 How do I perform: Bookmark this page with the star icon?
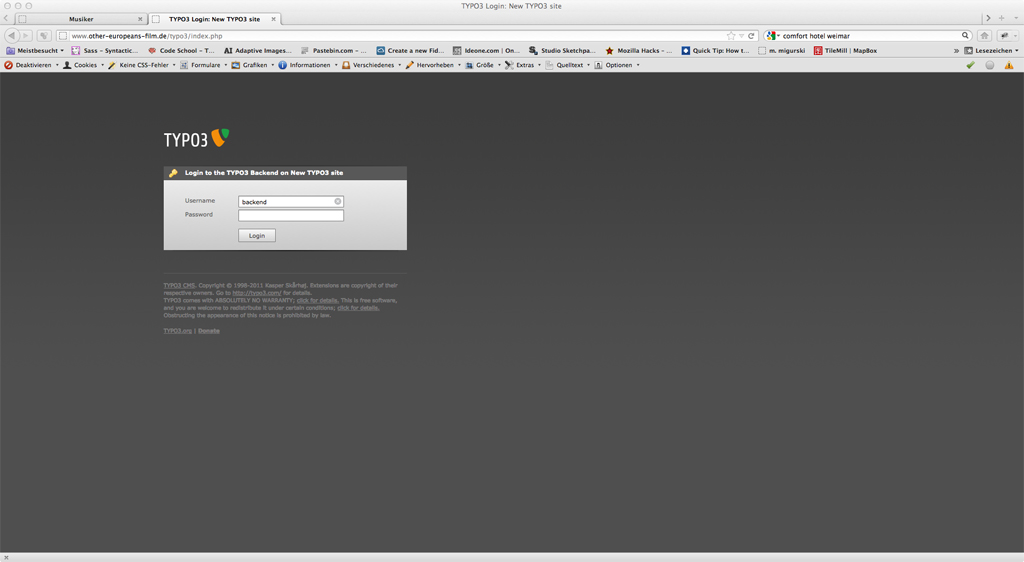(x=731, y=35)
